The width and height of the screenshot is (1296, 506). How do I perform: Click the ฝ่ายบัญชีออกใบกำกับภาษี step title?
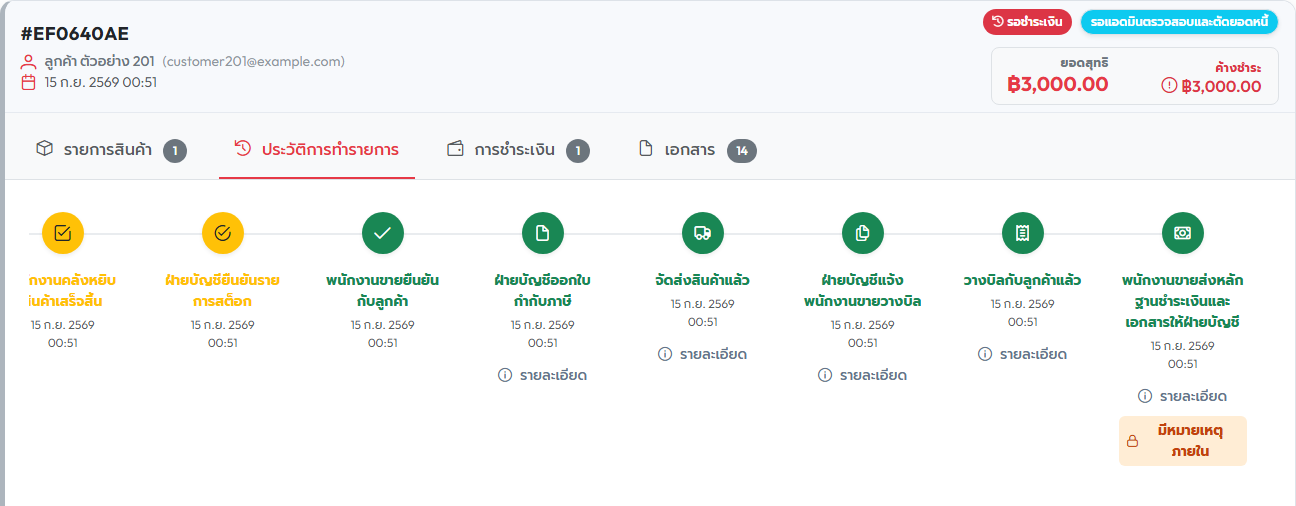point(543,290)
